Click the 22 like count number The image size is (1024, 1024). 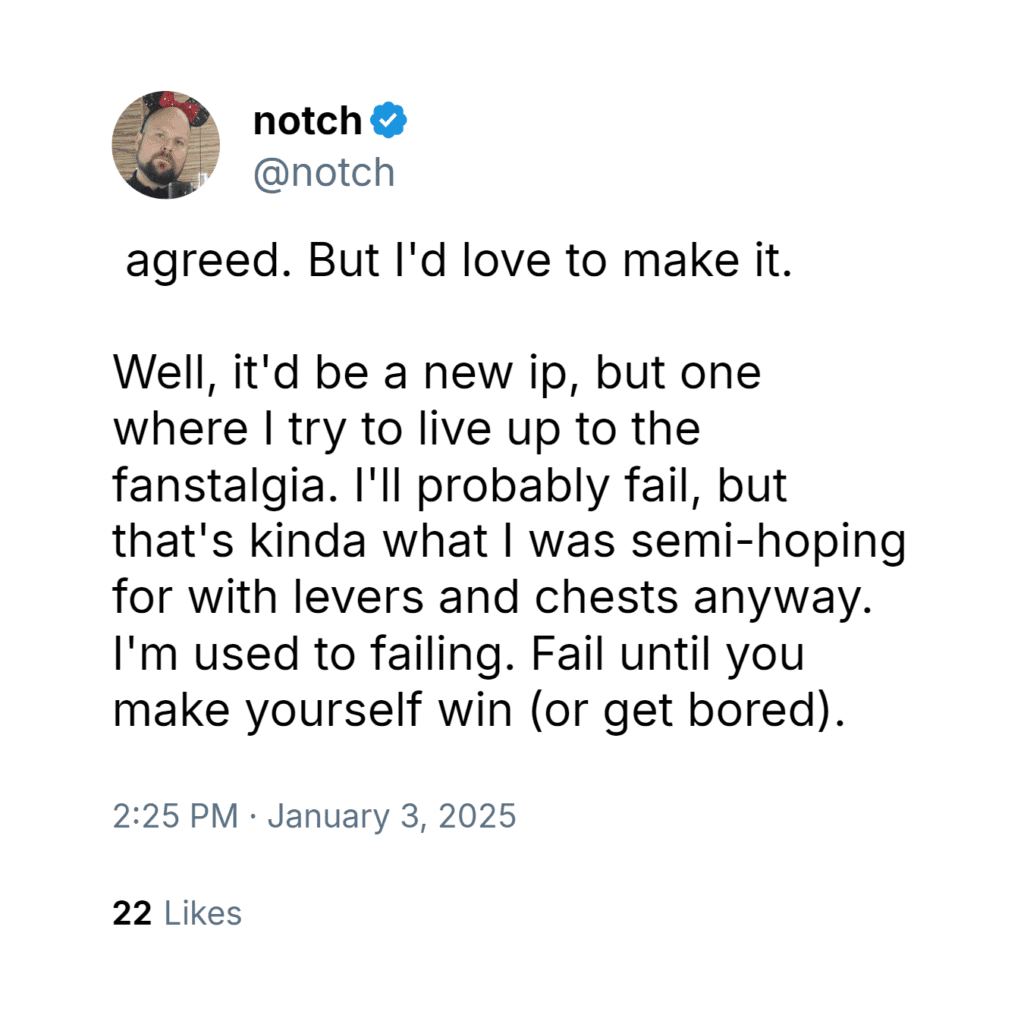[131, 913]
